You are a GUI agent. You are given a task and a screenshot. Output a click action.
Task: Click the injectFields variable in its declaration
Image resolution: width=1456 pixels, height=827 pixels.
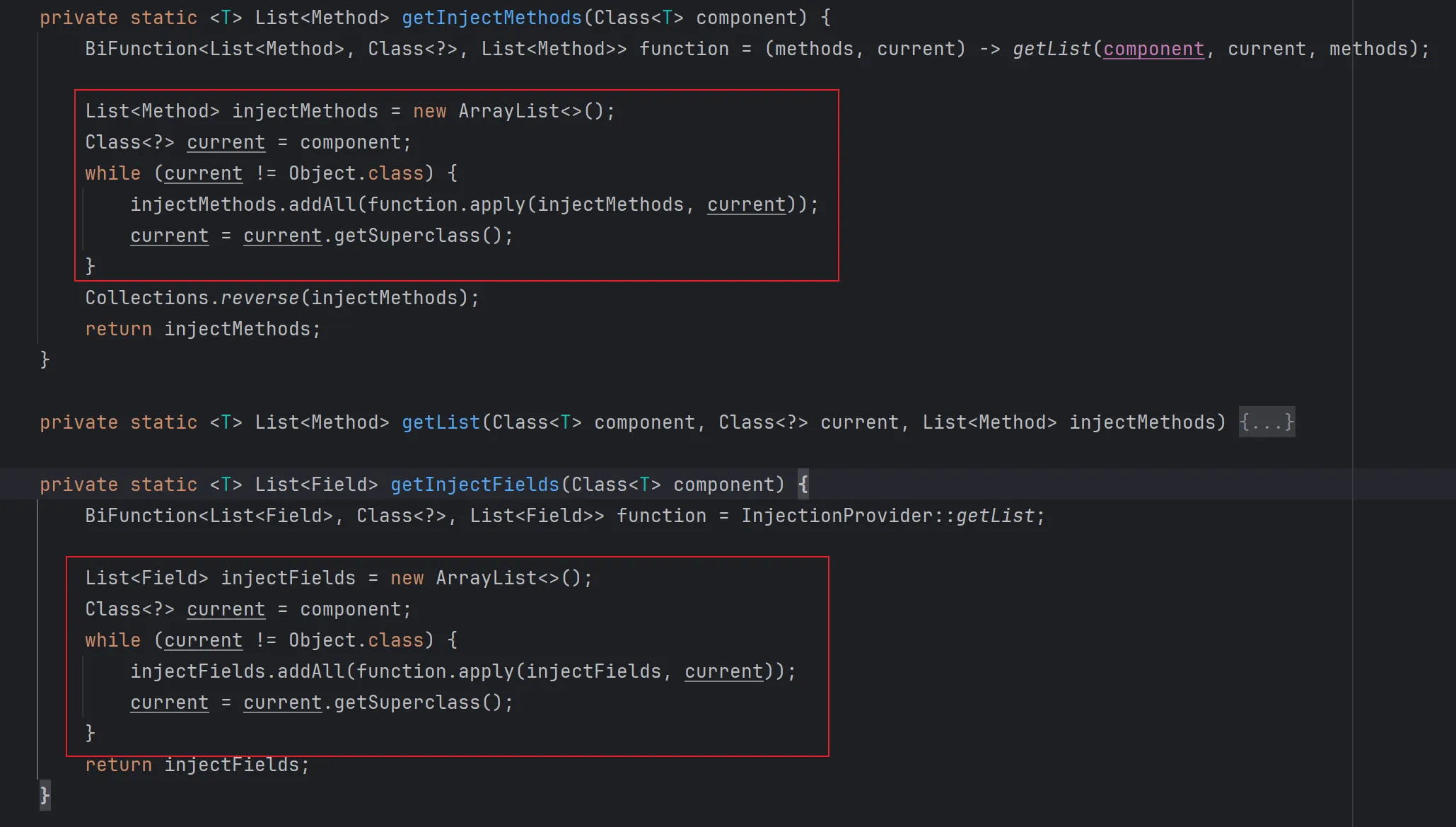288,578
